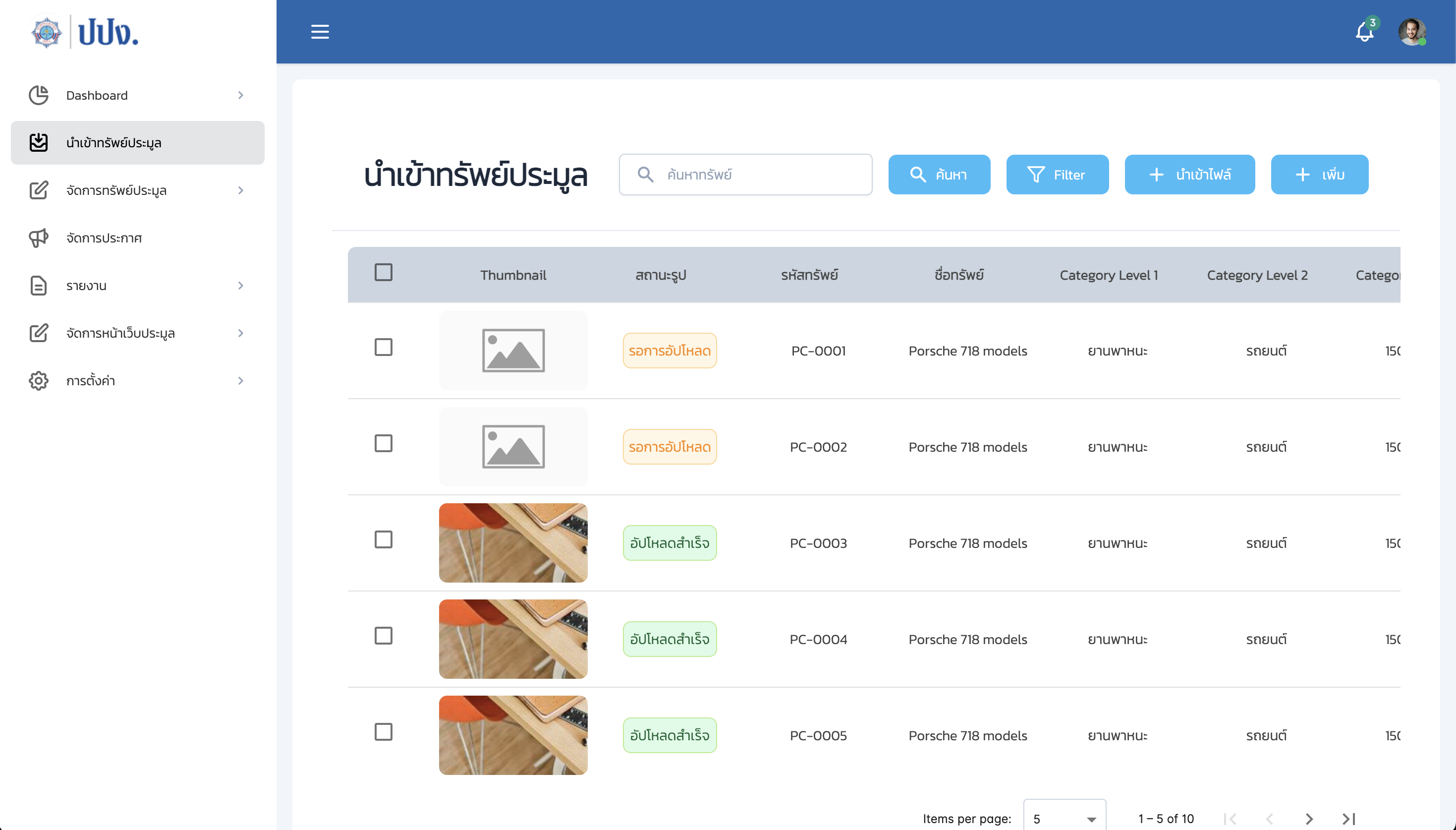Screen dimensions: 1456x830
Task: Go to next page of results
Action: (1309, 819)
